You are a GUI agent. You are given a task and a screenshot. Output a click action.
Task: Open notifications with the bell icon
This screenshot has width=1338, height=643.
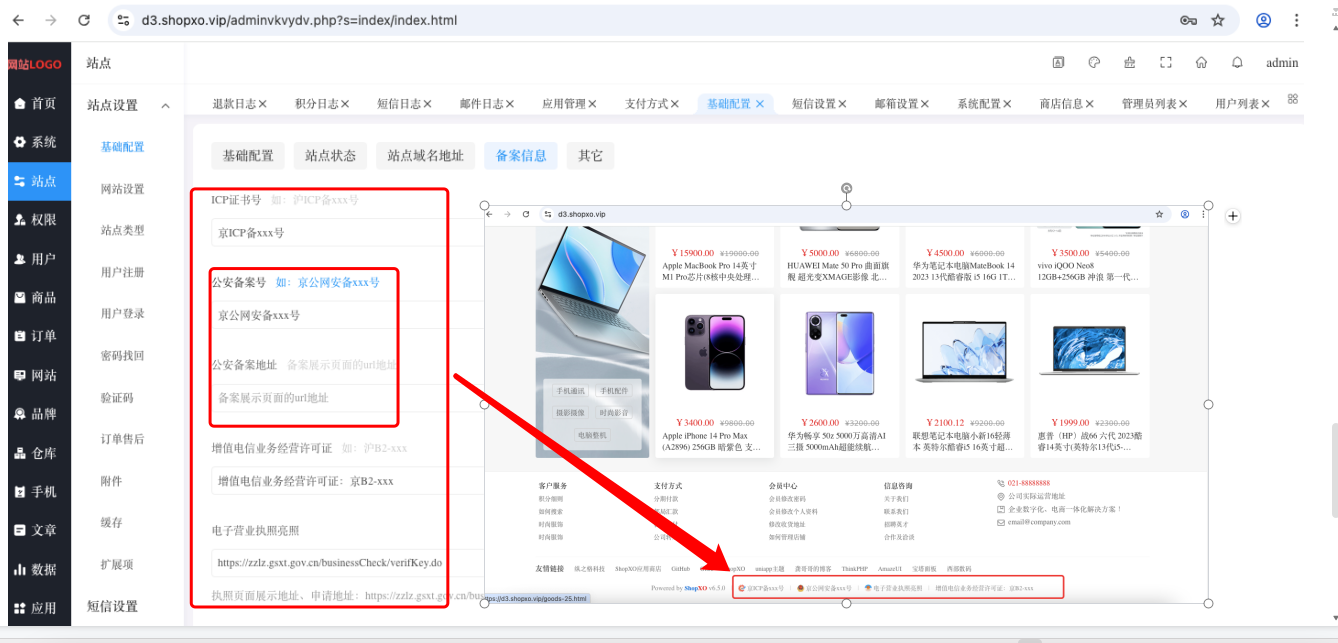point(1237,62)
